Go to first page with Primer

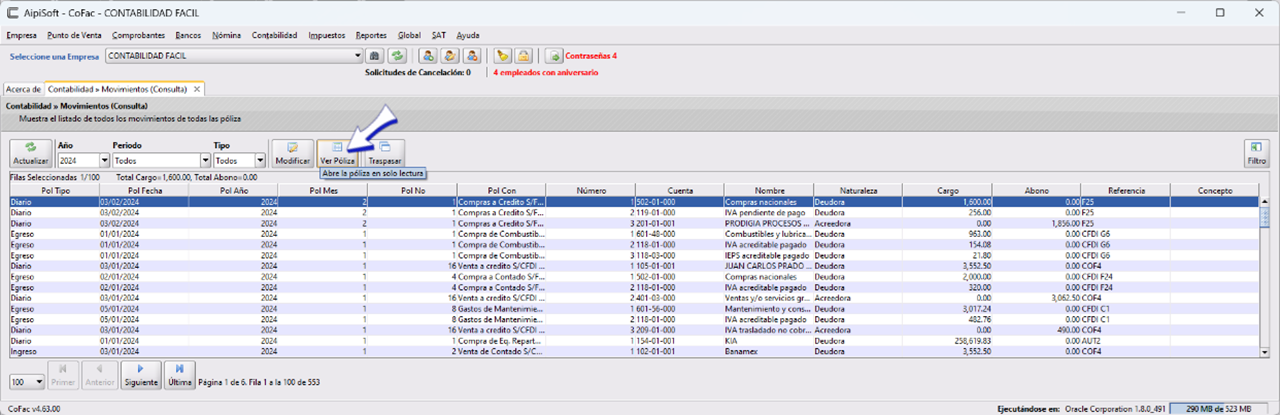[x=63, y=375]
